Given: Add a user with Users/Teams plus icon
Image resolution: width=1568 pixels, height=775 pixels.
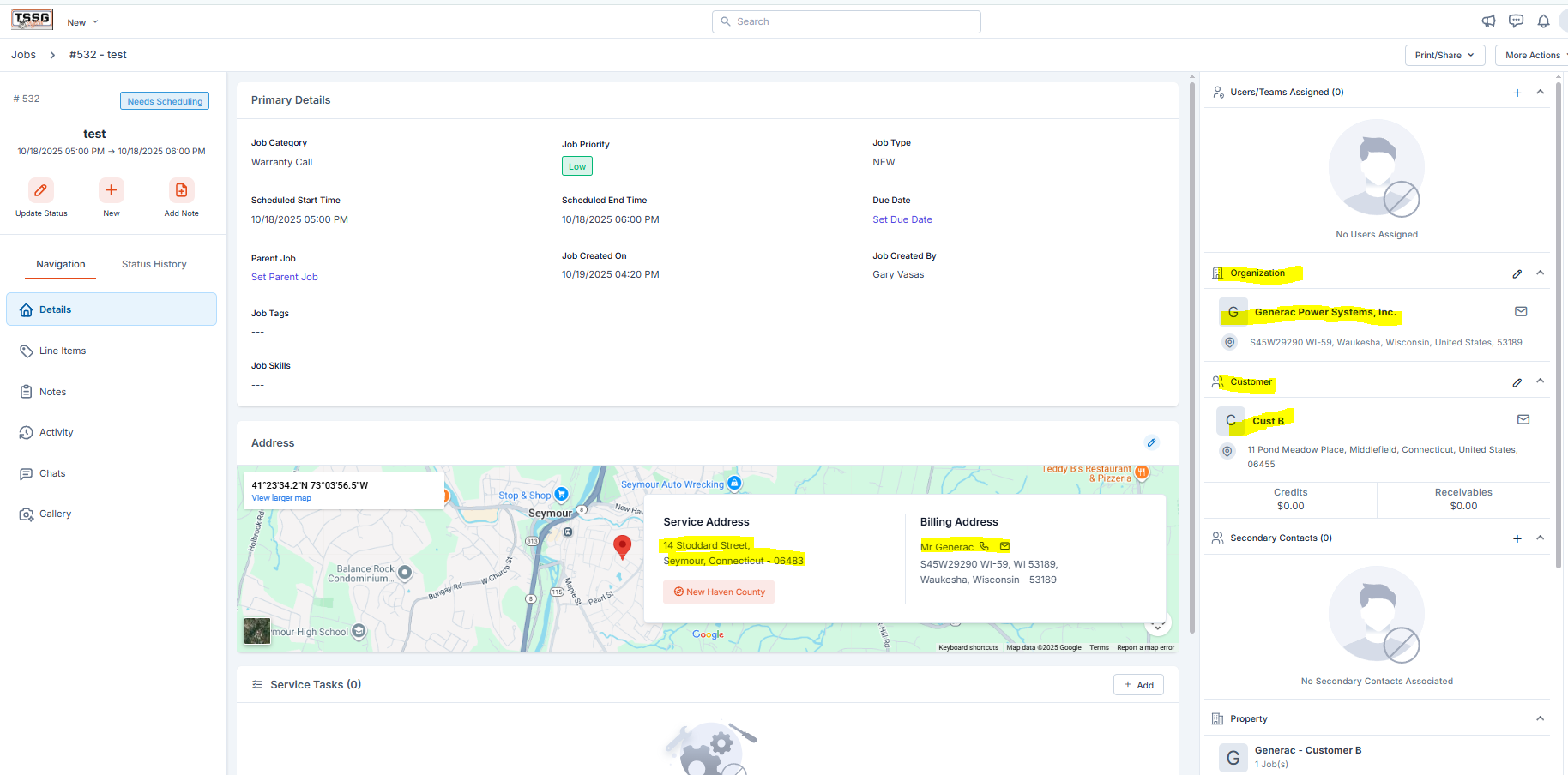Looking at the screenshot, I should (x=1517, y=93).
